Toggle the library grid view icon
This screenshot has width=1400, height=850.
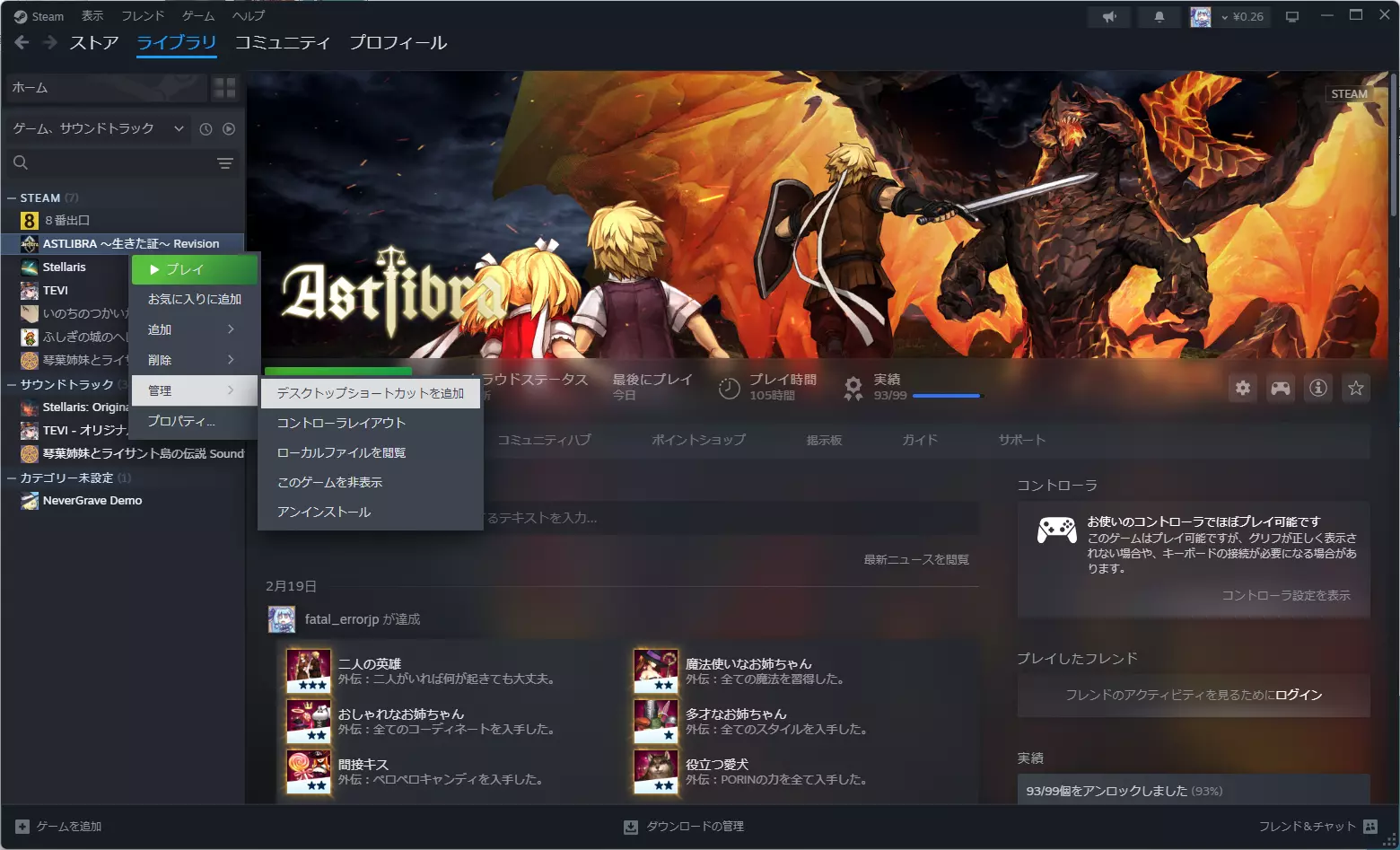[223, 88]
